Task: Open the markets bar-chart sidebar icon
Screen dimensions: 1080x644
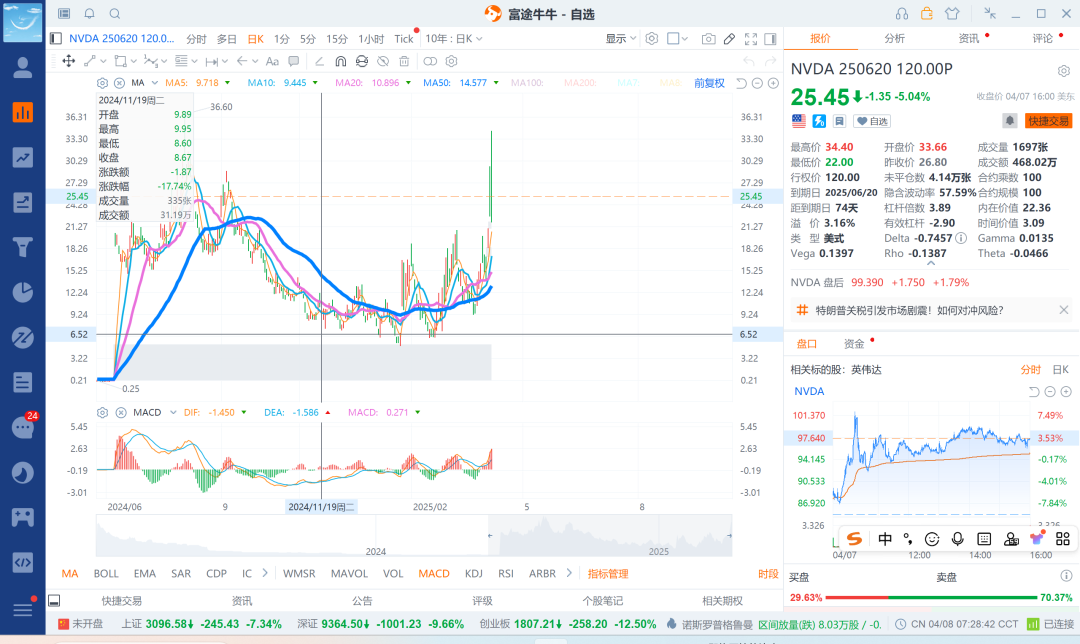Action: 23,112
